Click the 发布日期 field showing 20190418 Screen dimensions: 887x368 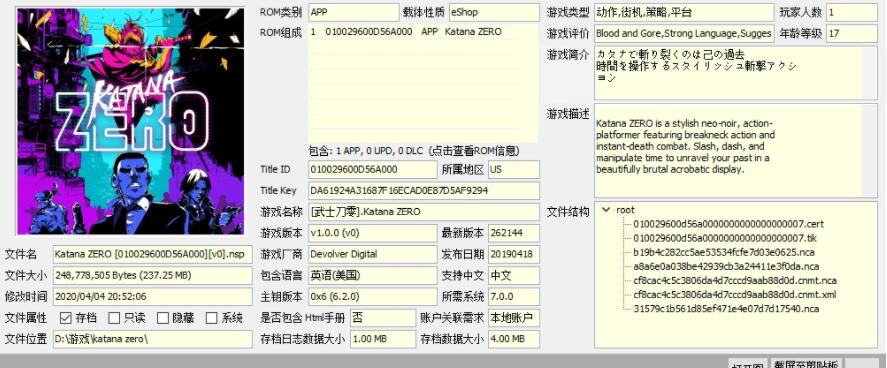pyautogui.click(x=514, y=254)
